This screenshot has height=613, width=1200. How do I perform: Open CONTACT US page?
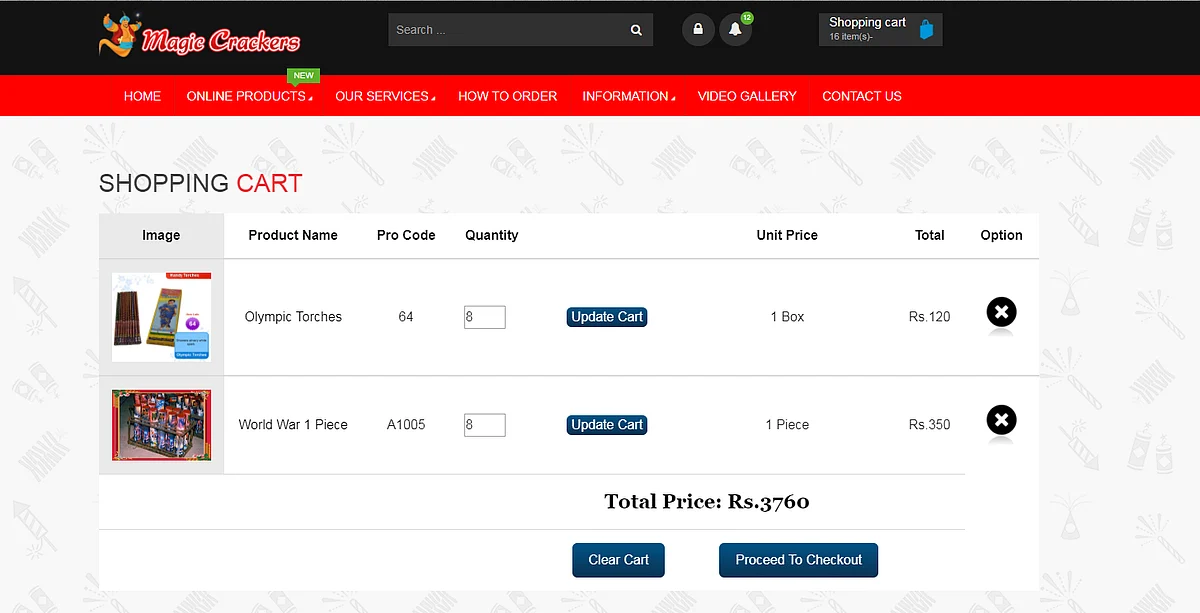[862, 96]
